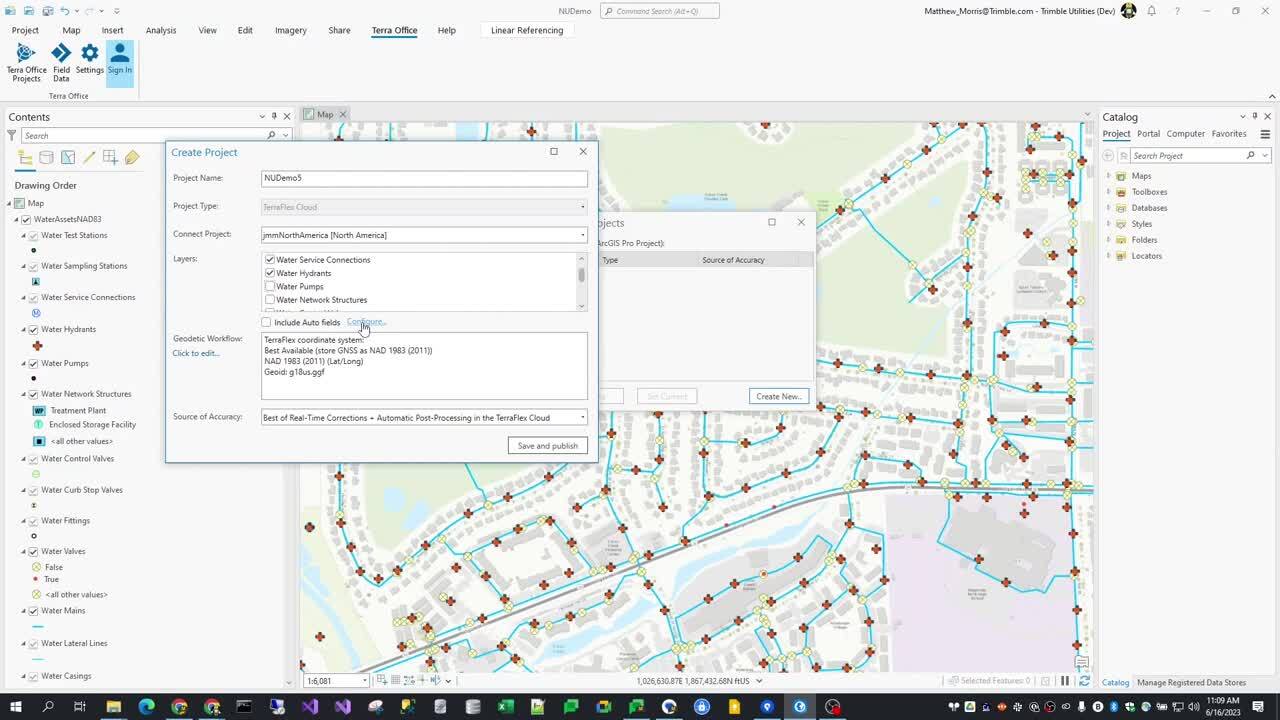Click the Catalog panel hamburger menu
This screenshot has height=720, width=1280.
click(1265, 134)
